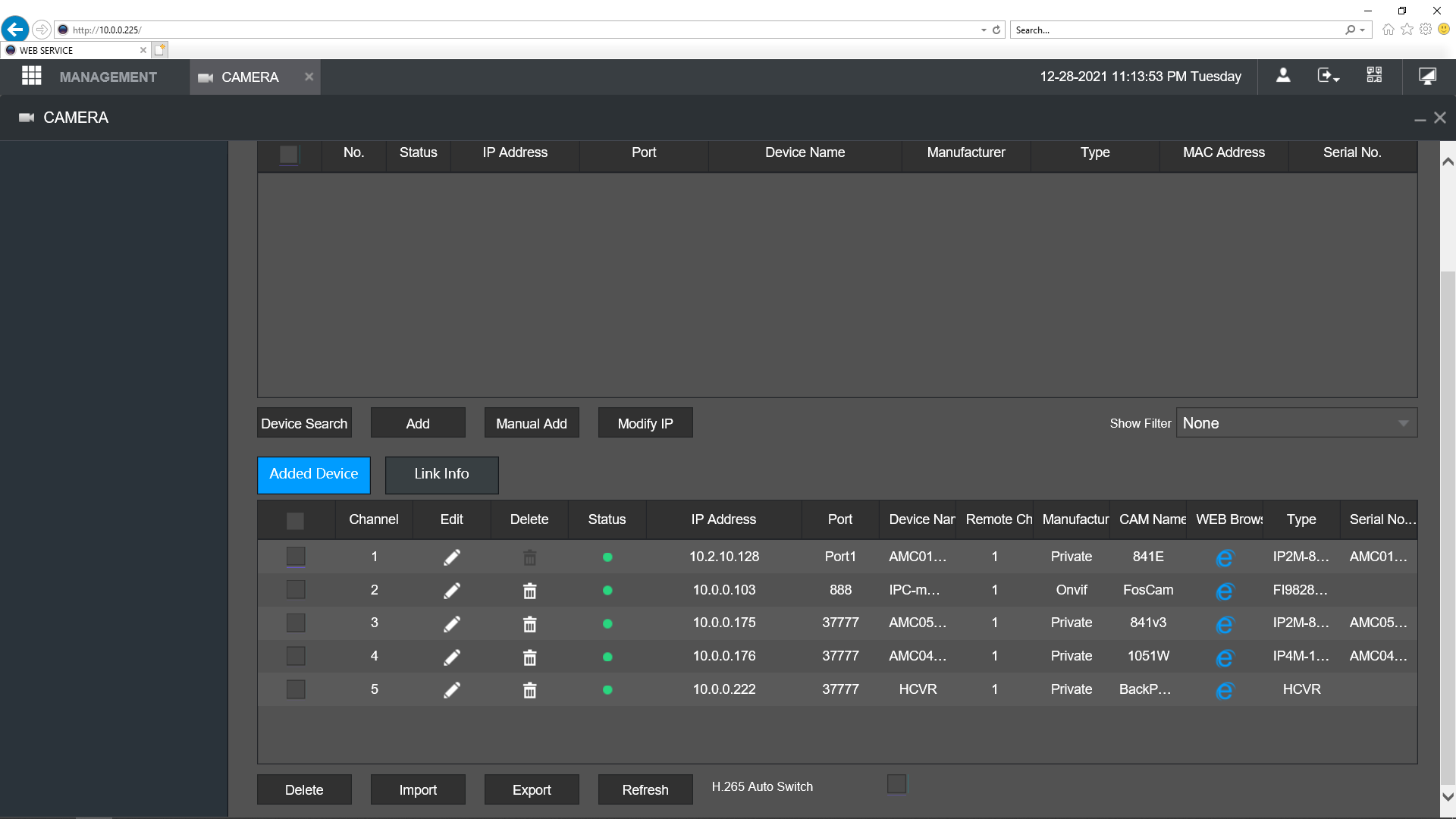Switch to Added Device tab
Screen dimensions: 1456x819
tap(314, 475)
